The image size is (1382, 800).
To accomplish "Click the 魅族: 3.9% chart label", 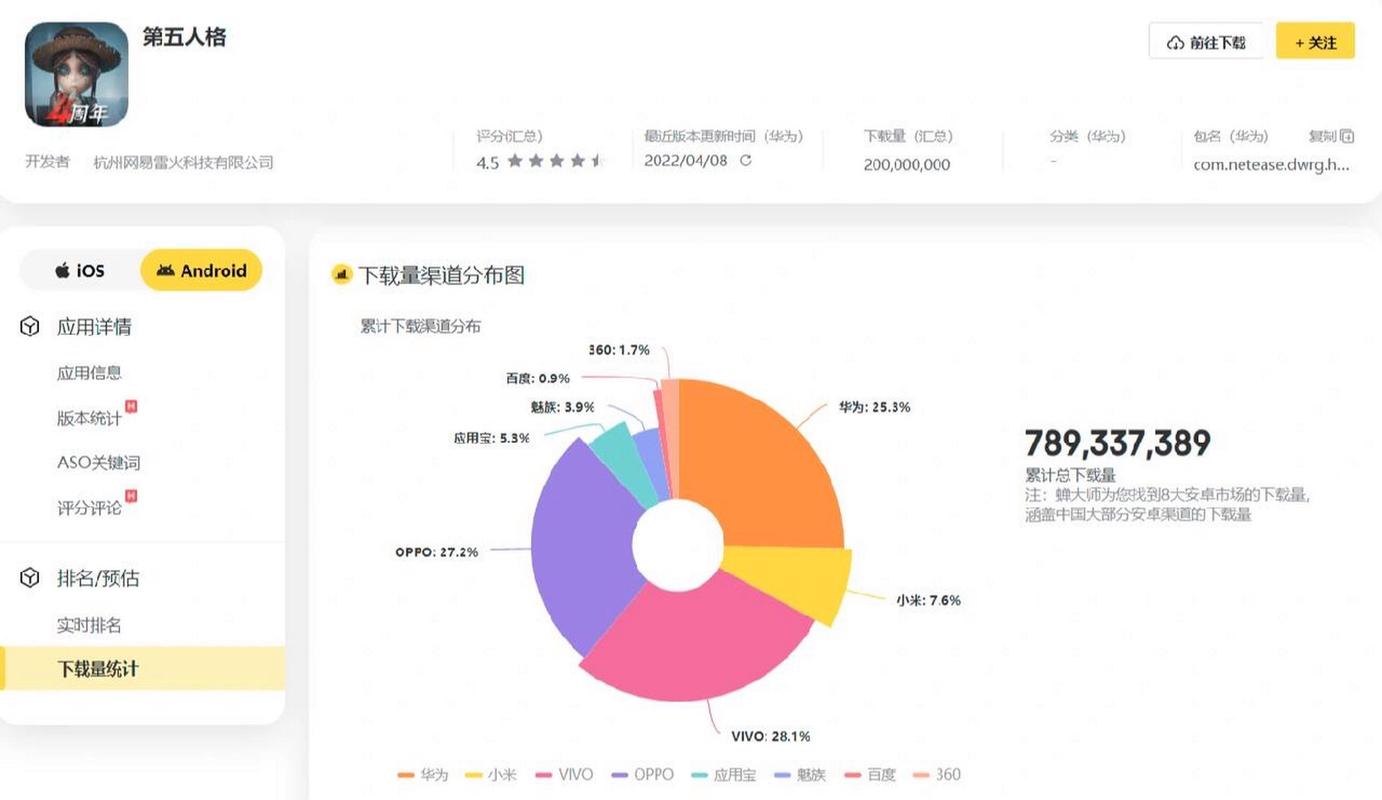I will [x=563, y=407].
